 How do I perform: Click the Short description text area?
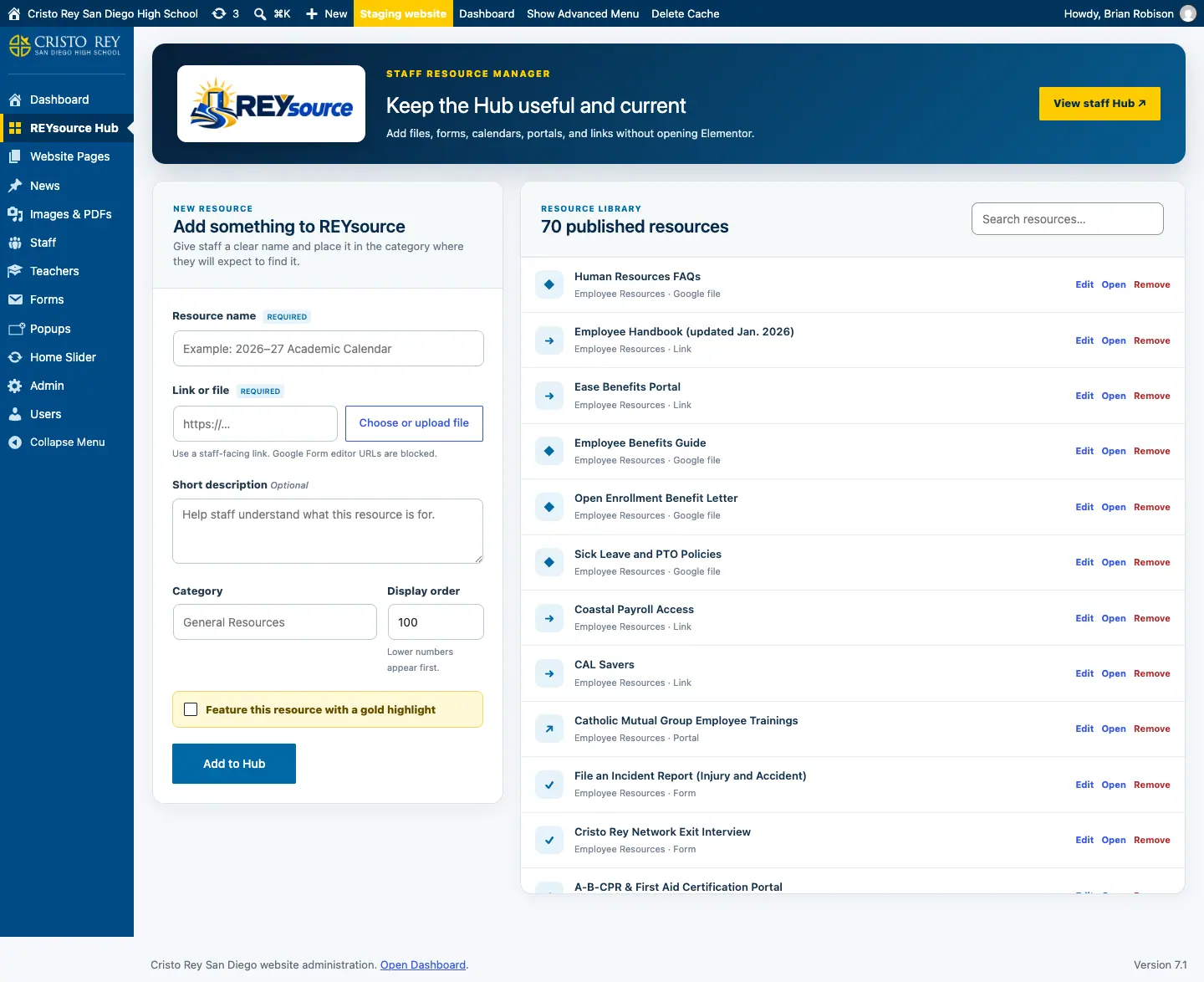328,531
